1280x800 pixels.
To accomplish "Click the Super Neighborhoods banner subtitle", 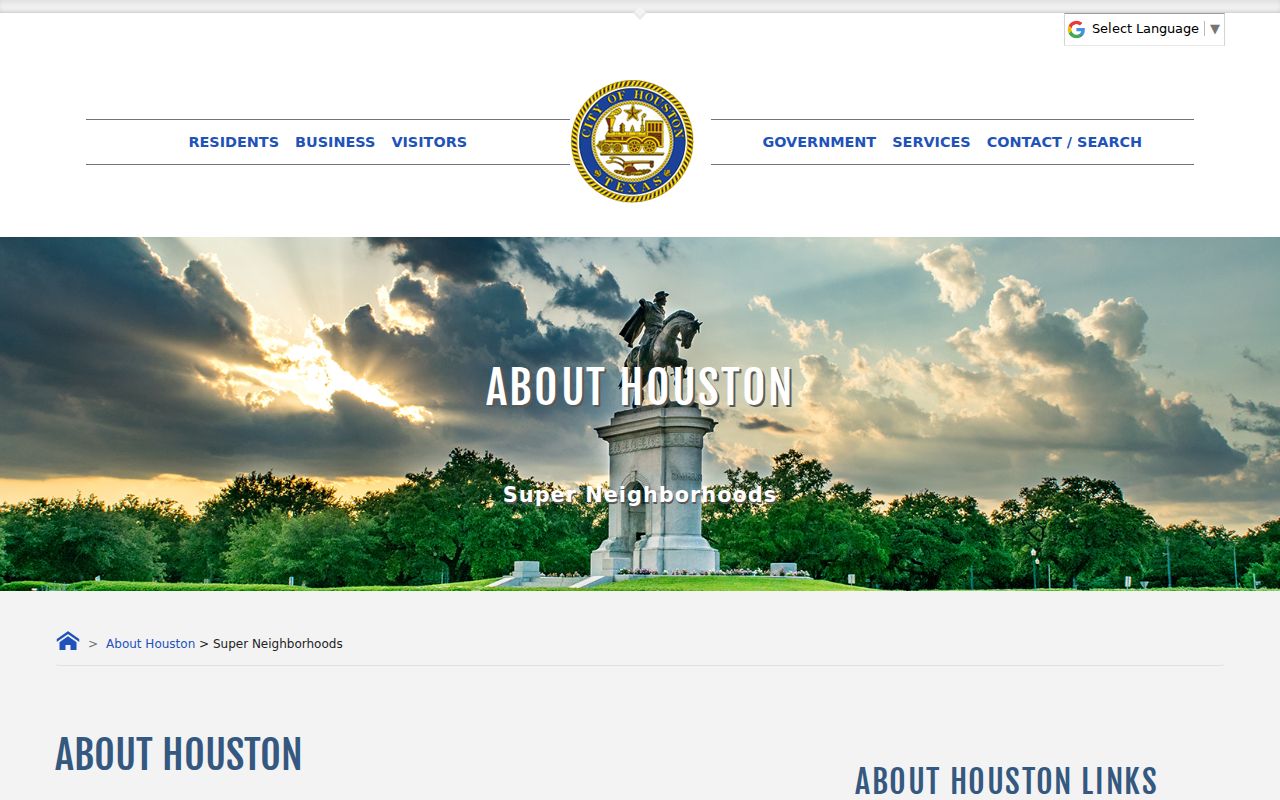I will 640,494.
